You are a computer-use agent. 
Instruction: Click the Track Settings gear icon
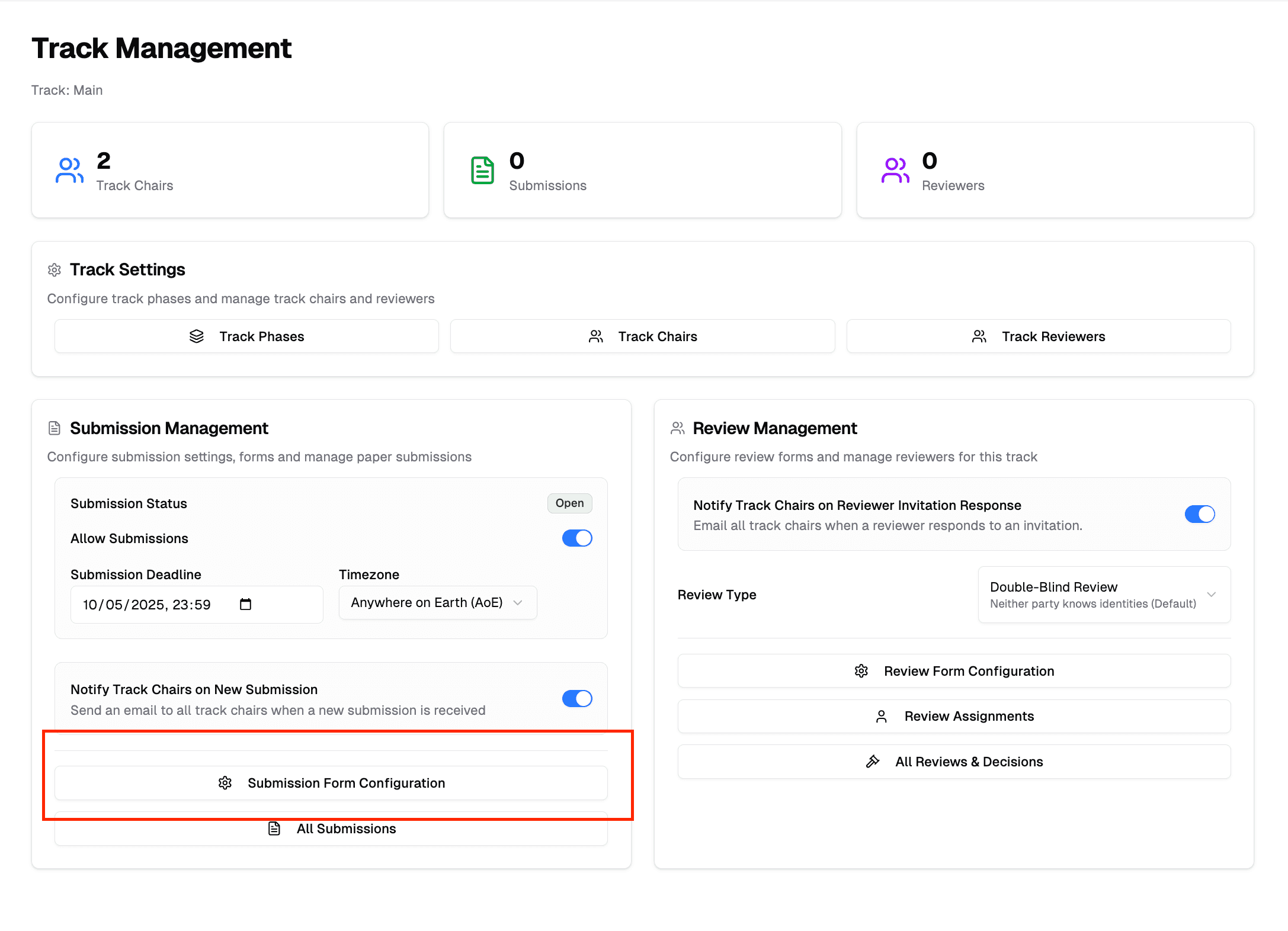click(x=54, y=269)
